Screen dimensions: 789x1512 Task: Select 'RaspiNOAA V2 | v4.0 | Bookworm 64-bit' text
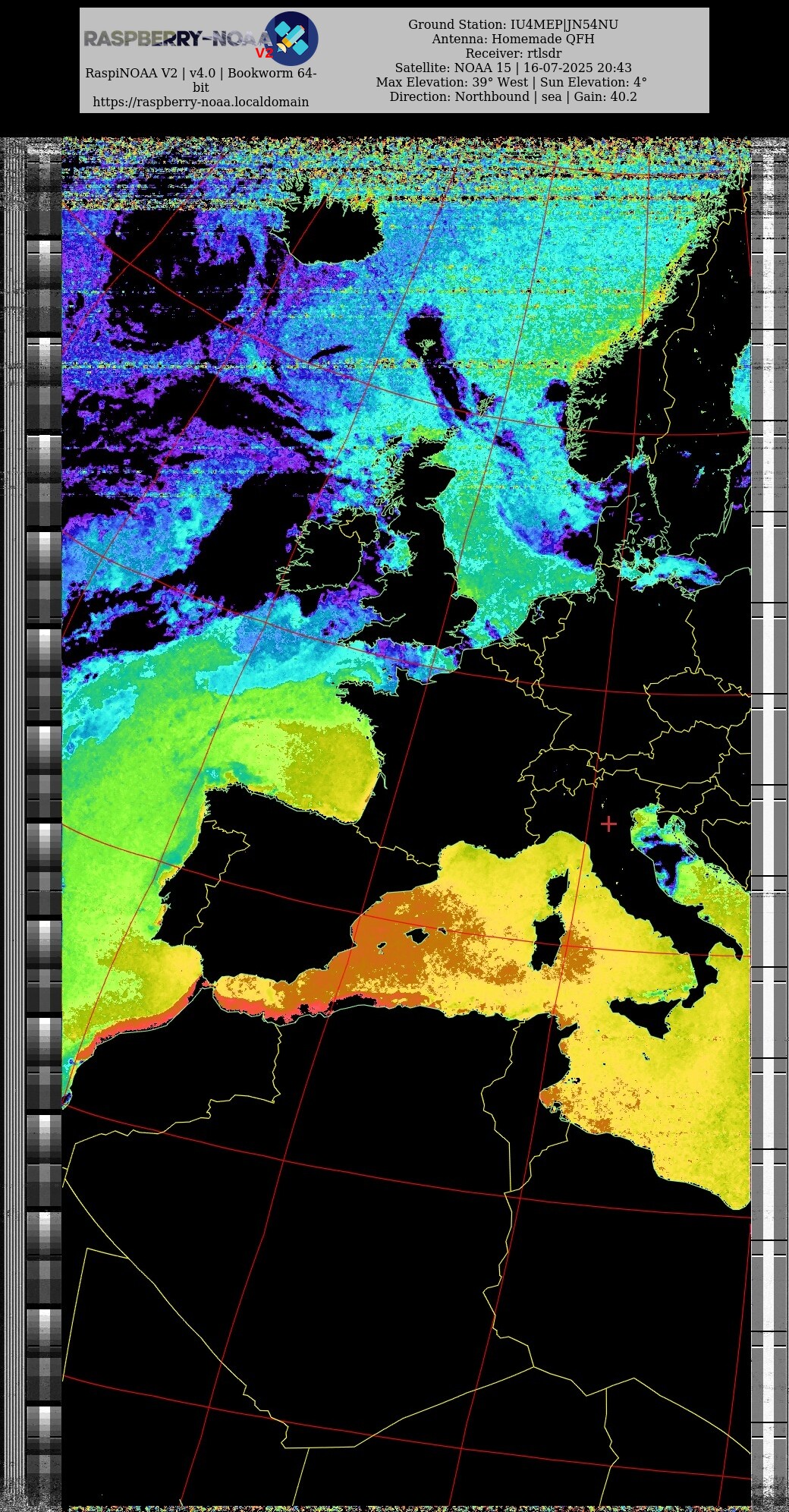[x=201, y=80]
